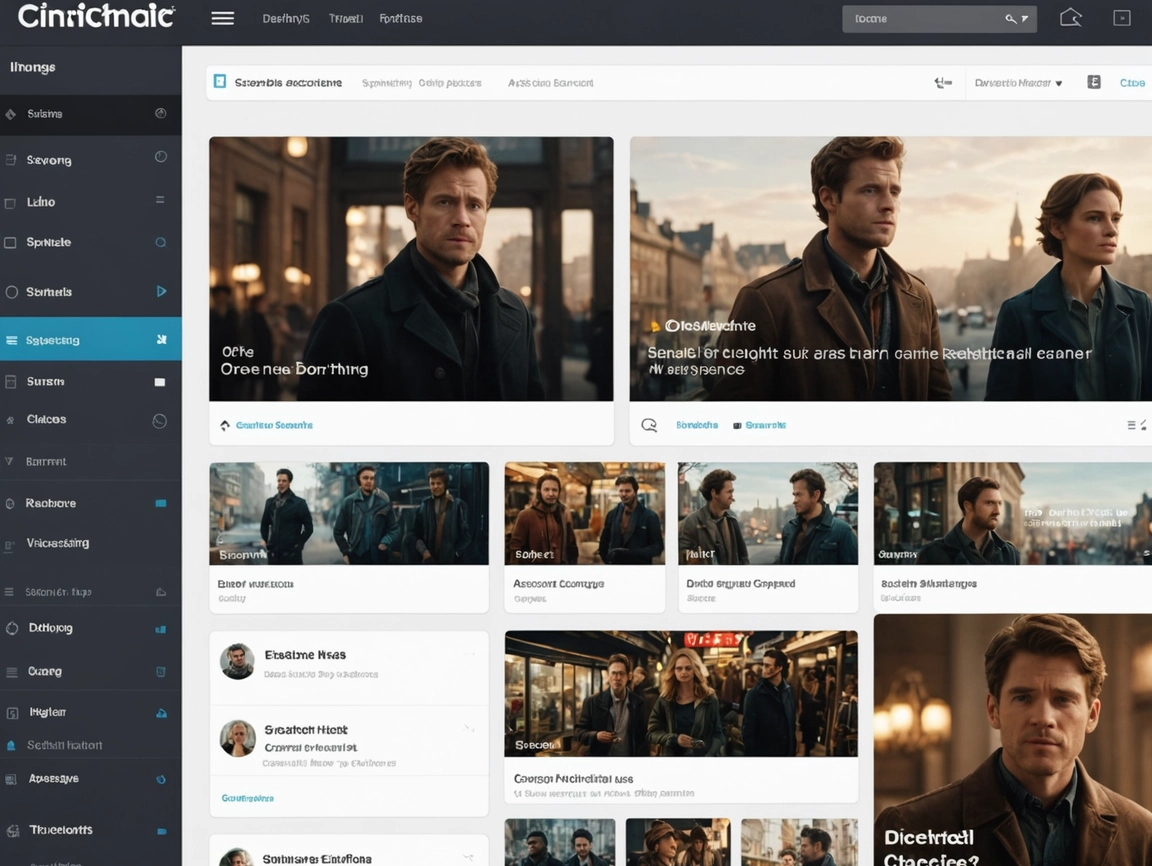Viewport: 1152px width, 866px height.
Task: Click the sort icon left of toolbar dropdown
Action: pyautogui.click(x=942, y=83)
